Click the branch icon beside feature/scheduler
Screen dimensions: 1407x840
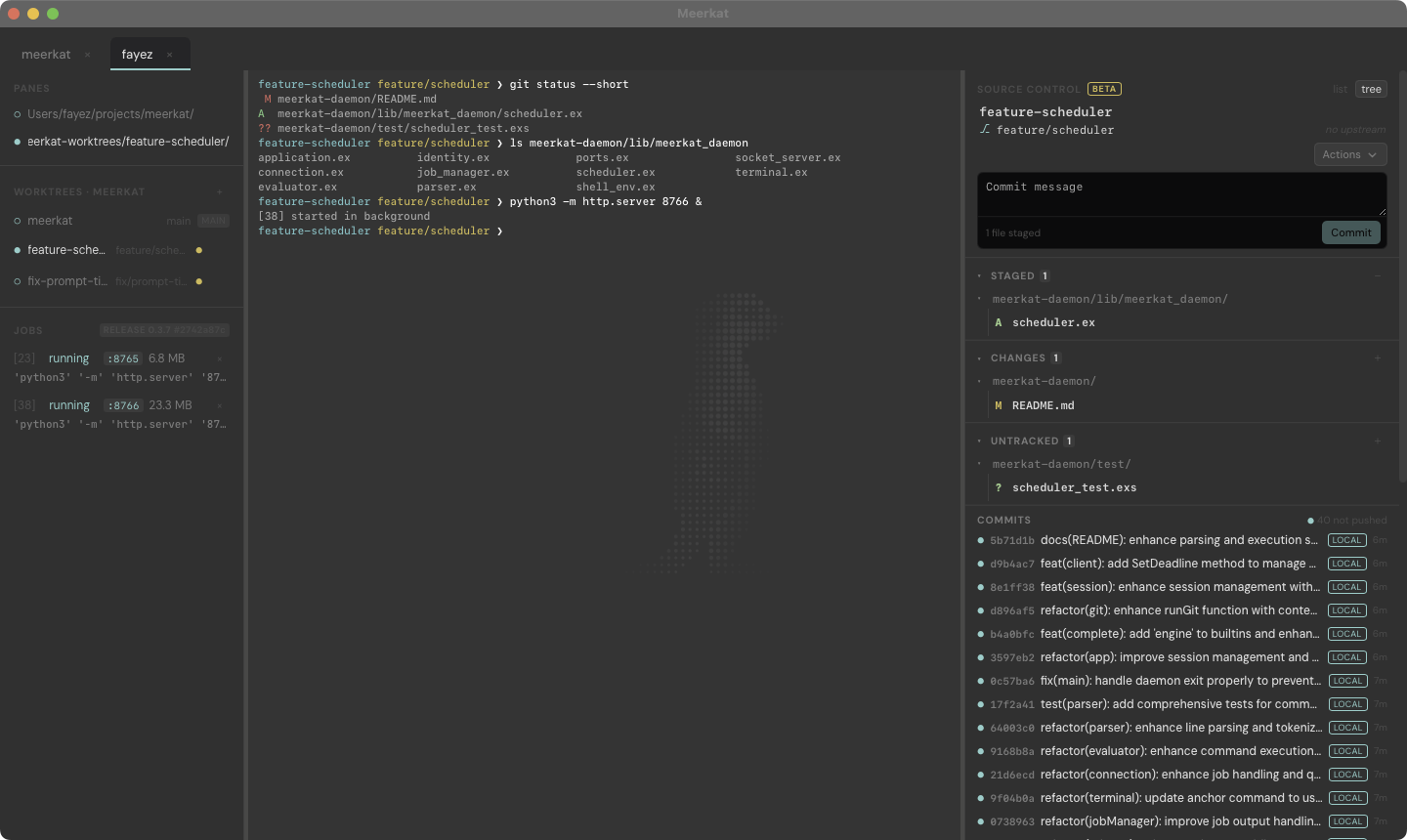[x=985, y=130]
